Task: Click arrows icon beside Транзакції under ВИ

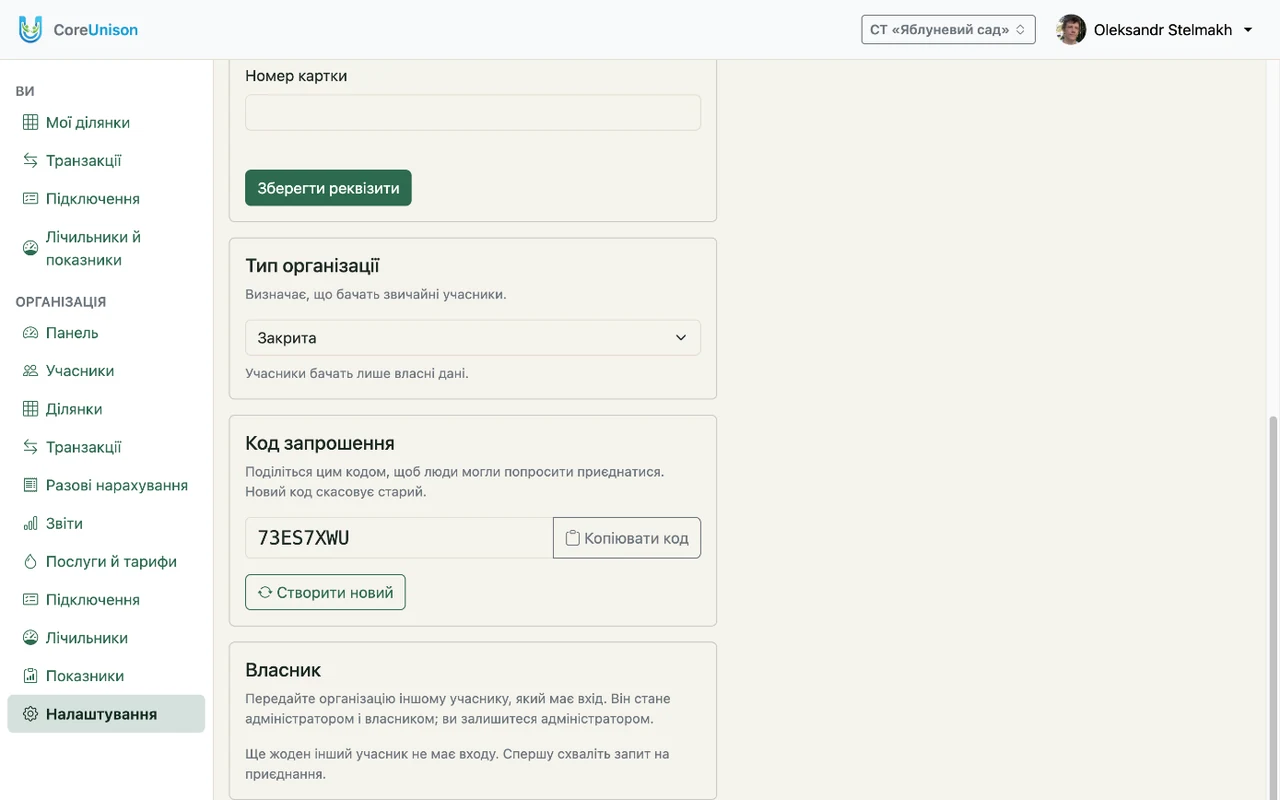Action: pos(31,161)
